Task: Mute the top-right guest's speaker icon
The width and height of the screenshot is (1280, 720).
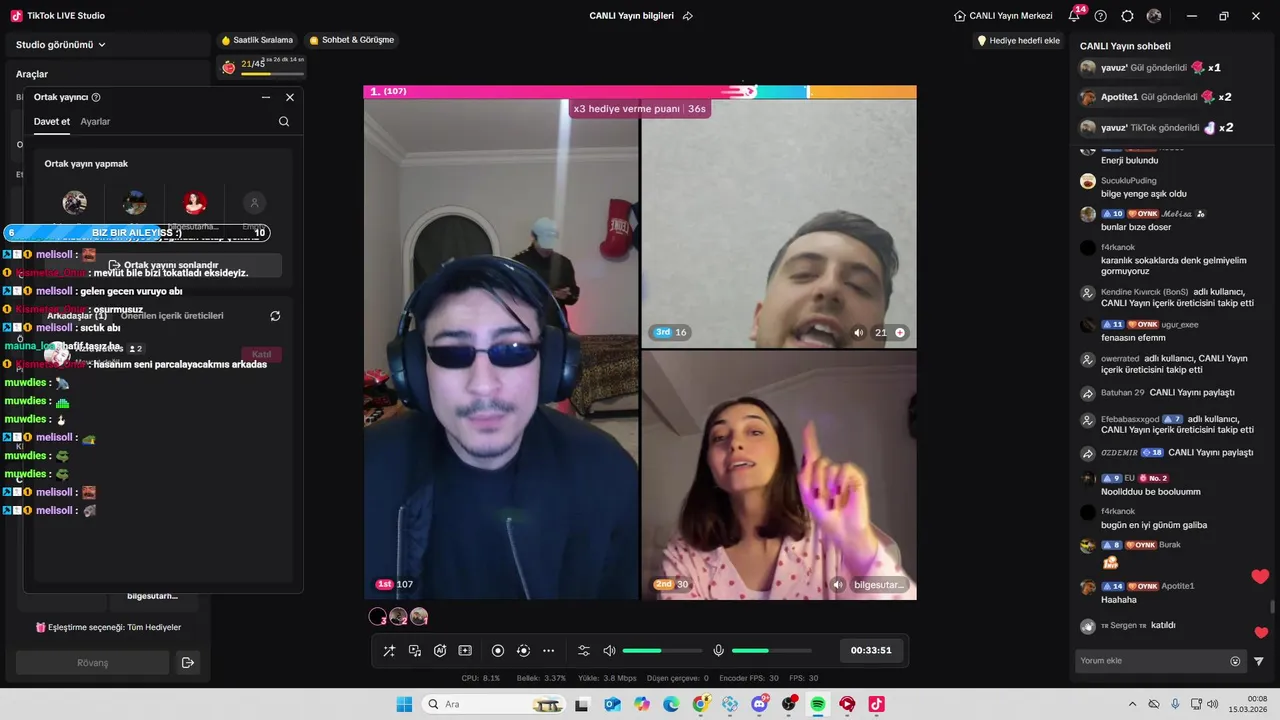Action: point(858,332)
